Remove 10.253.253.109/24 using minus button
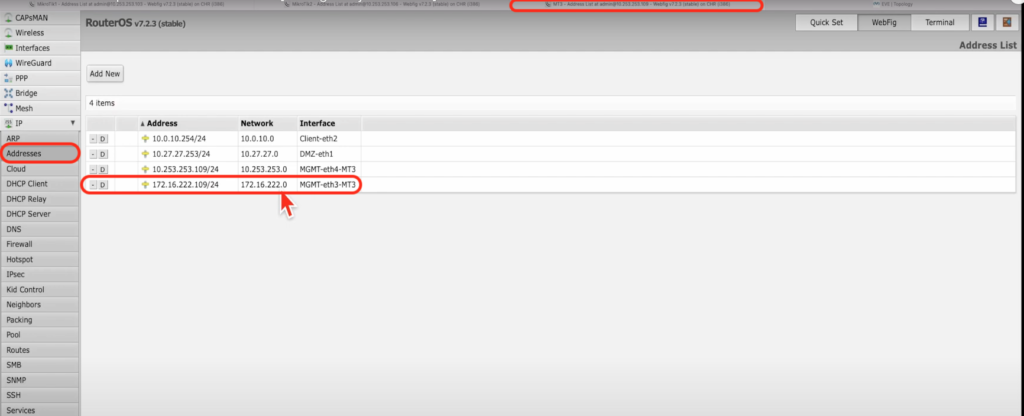The height and width of the screenshot is (416, 1024). point(93,170)
